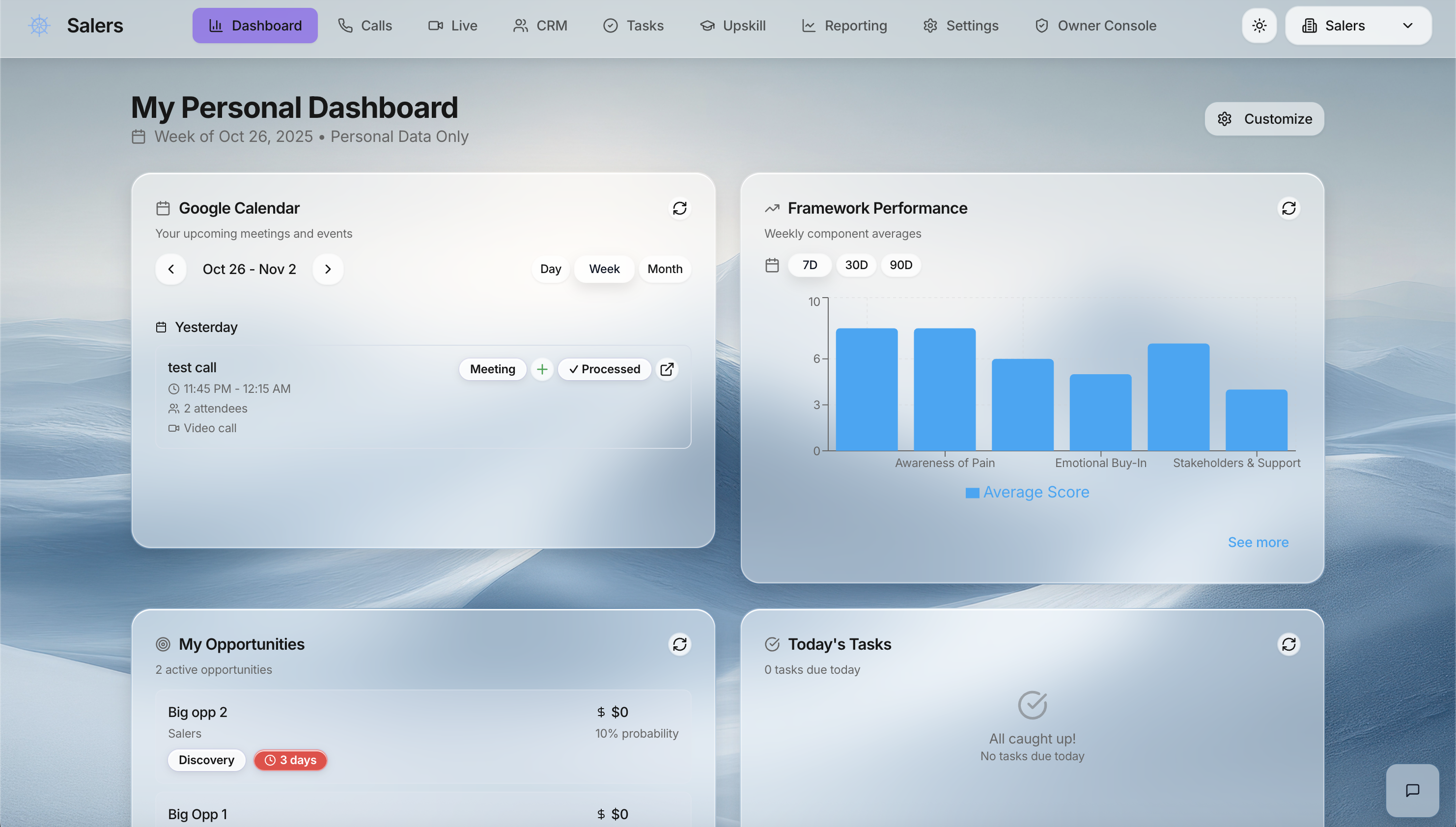Go to previous calendar week
1456x827 pixels.
click(171, 269)
